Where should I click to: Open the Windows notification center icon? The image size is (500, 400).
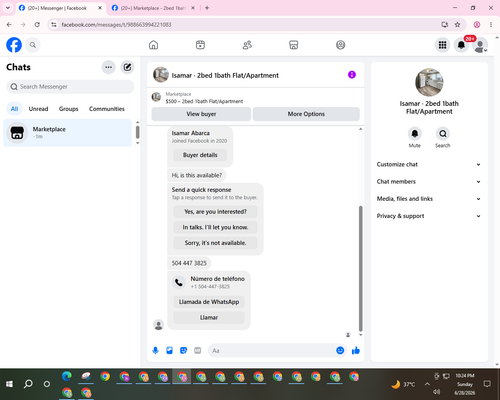[x=487, y=384]
